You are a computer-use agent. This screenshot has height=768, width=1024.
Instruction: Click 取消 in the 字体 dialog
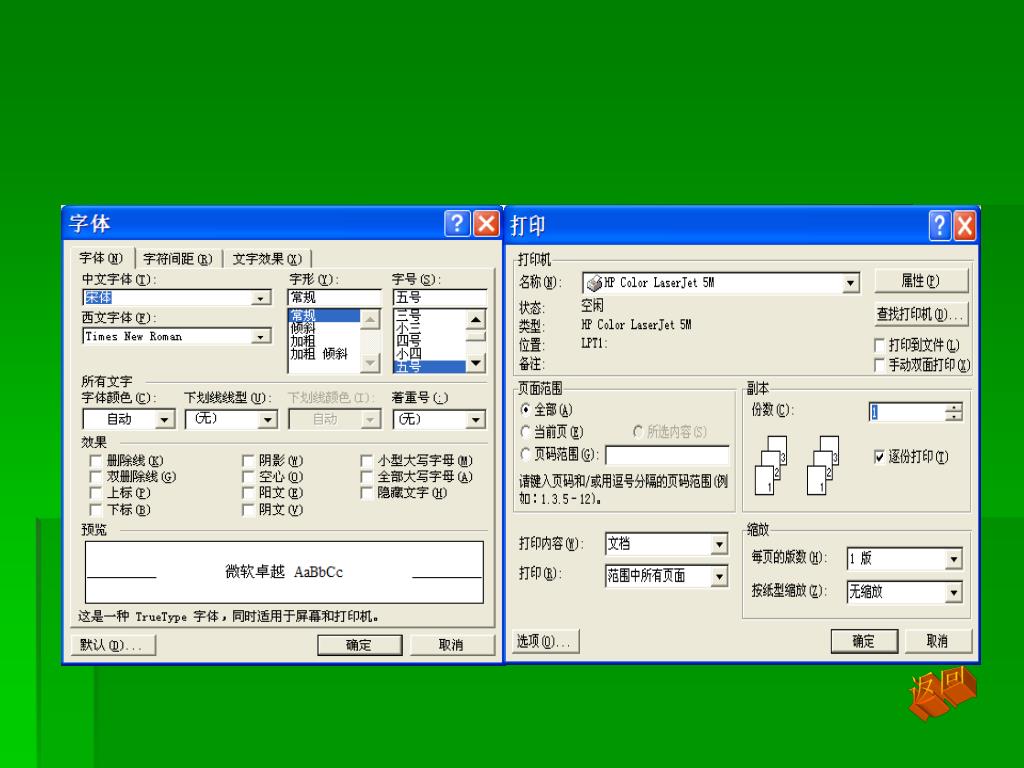coord(451,645)
